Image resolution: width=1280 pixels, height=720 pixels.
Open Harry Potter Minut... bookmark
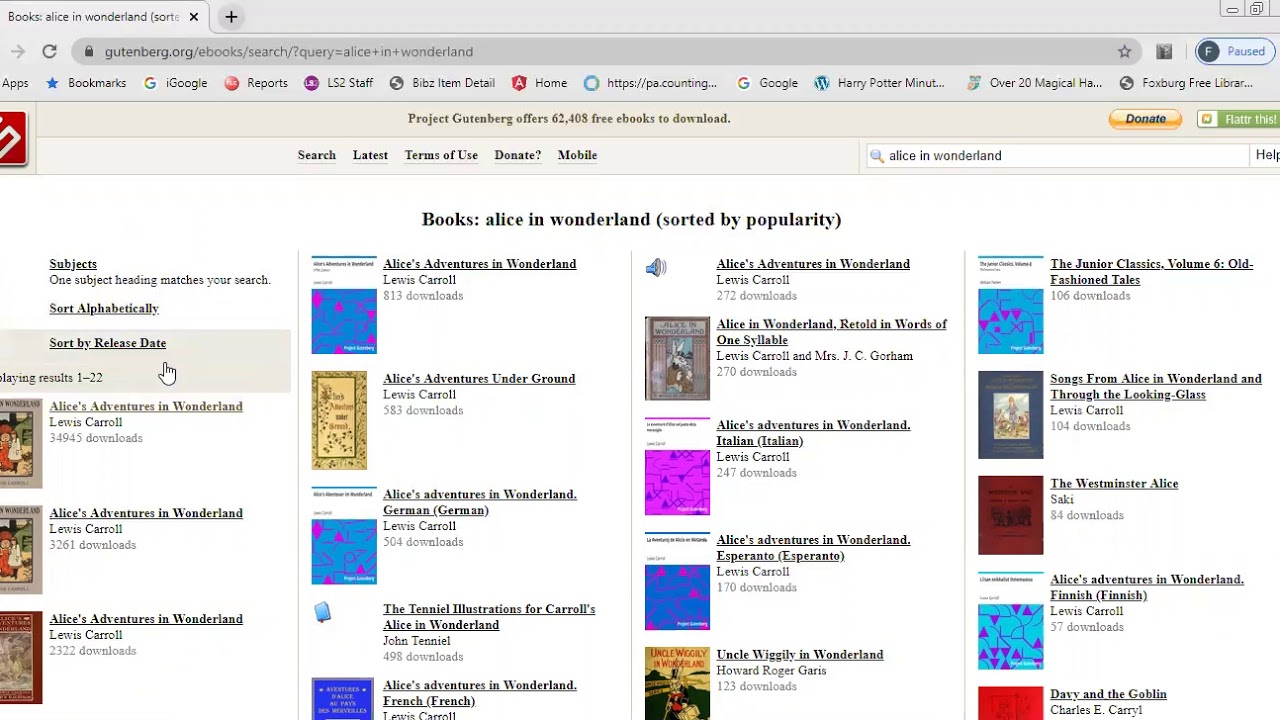tap(880, 83)
